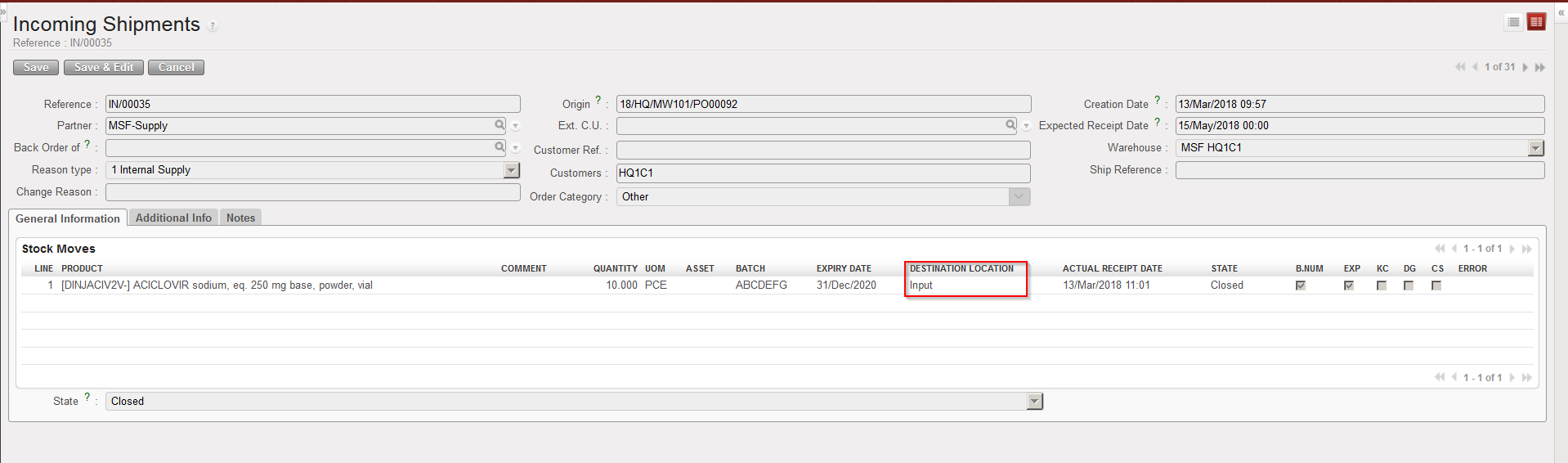
Task: Click help icon next to Origin
Action: 598,101
